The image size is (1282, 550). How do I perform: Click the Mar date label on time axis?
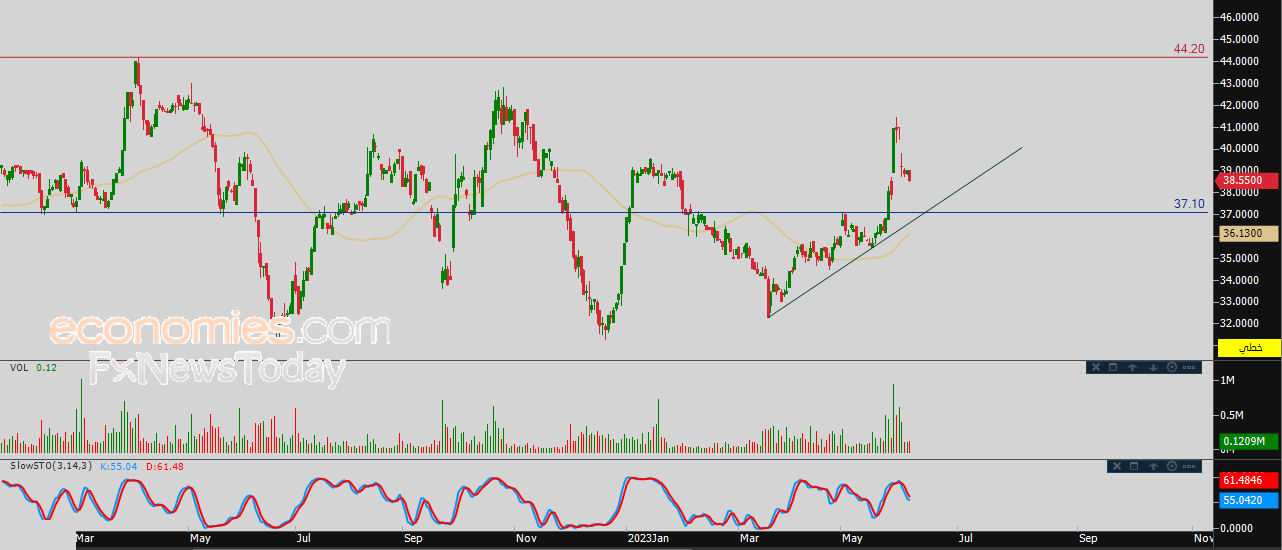(86, 539)
